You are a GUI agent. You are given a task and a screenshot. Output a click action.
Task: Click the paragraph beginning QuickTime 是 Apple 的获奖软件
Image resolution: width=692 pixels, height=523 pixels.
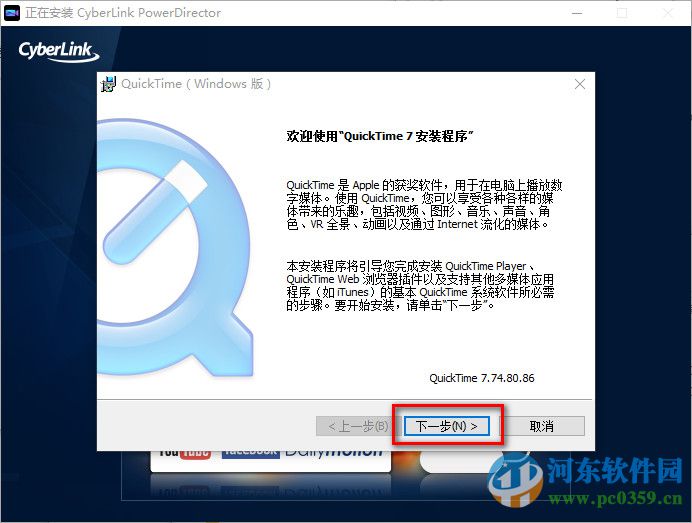tap(424, 205)
